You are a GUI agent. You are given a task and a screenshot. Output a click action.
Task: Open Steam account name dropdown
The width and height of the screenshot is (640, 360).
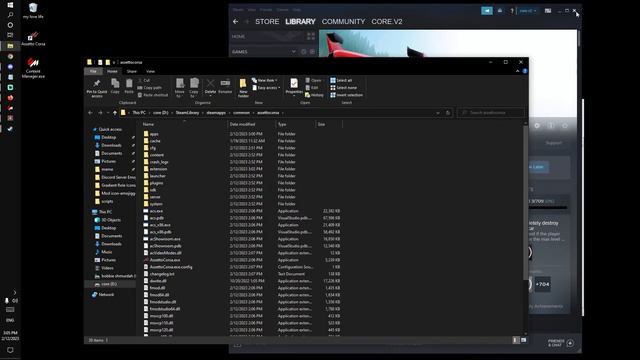click(x=528, y=11)
